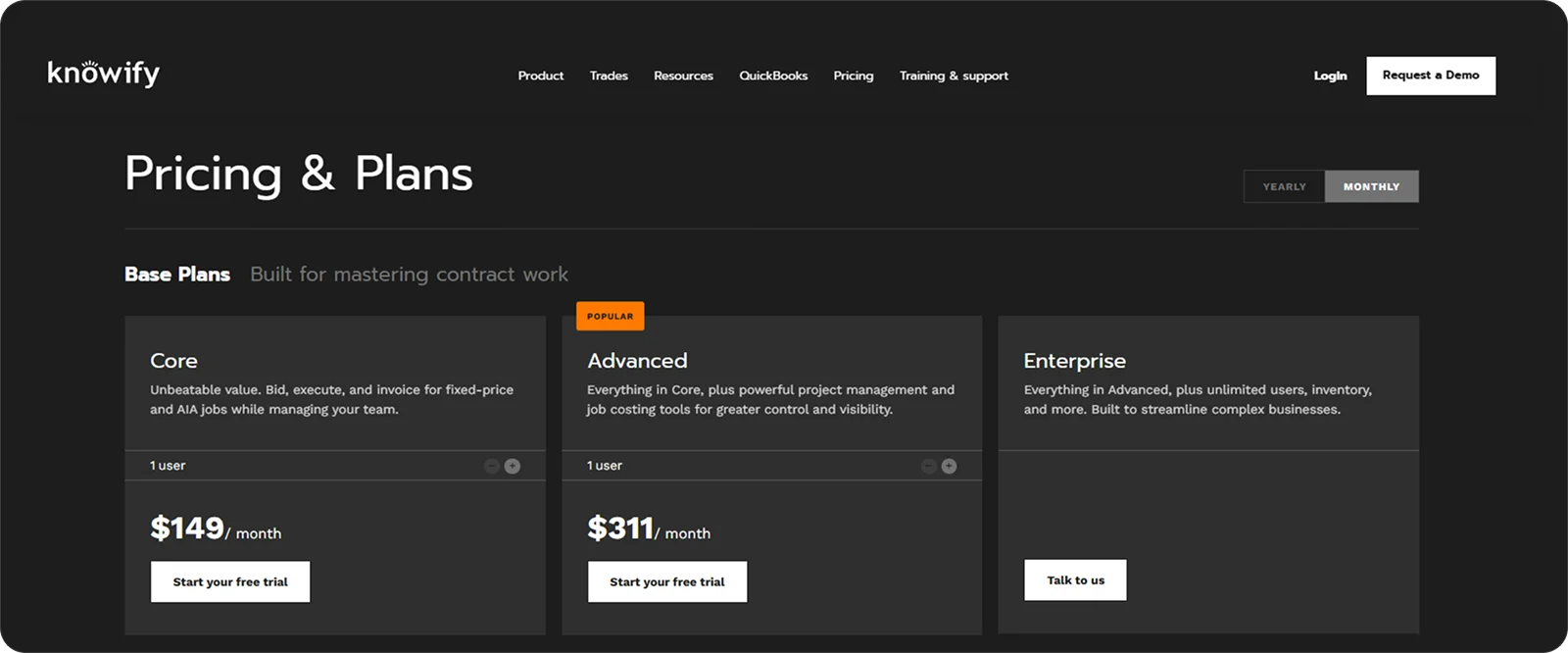Increase user count on Core plan
Image resolution: width=1568 pixels, height=653 pixels.
pyautogui.click(x=512, y=466)
